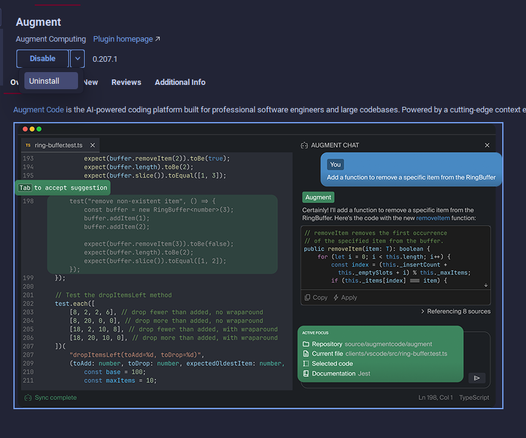Click the red window dot in screenshot
526x438 pixels.
pos(25,129)
